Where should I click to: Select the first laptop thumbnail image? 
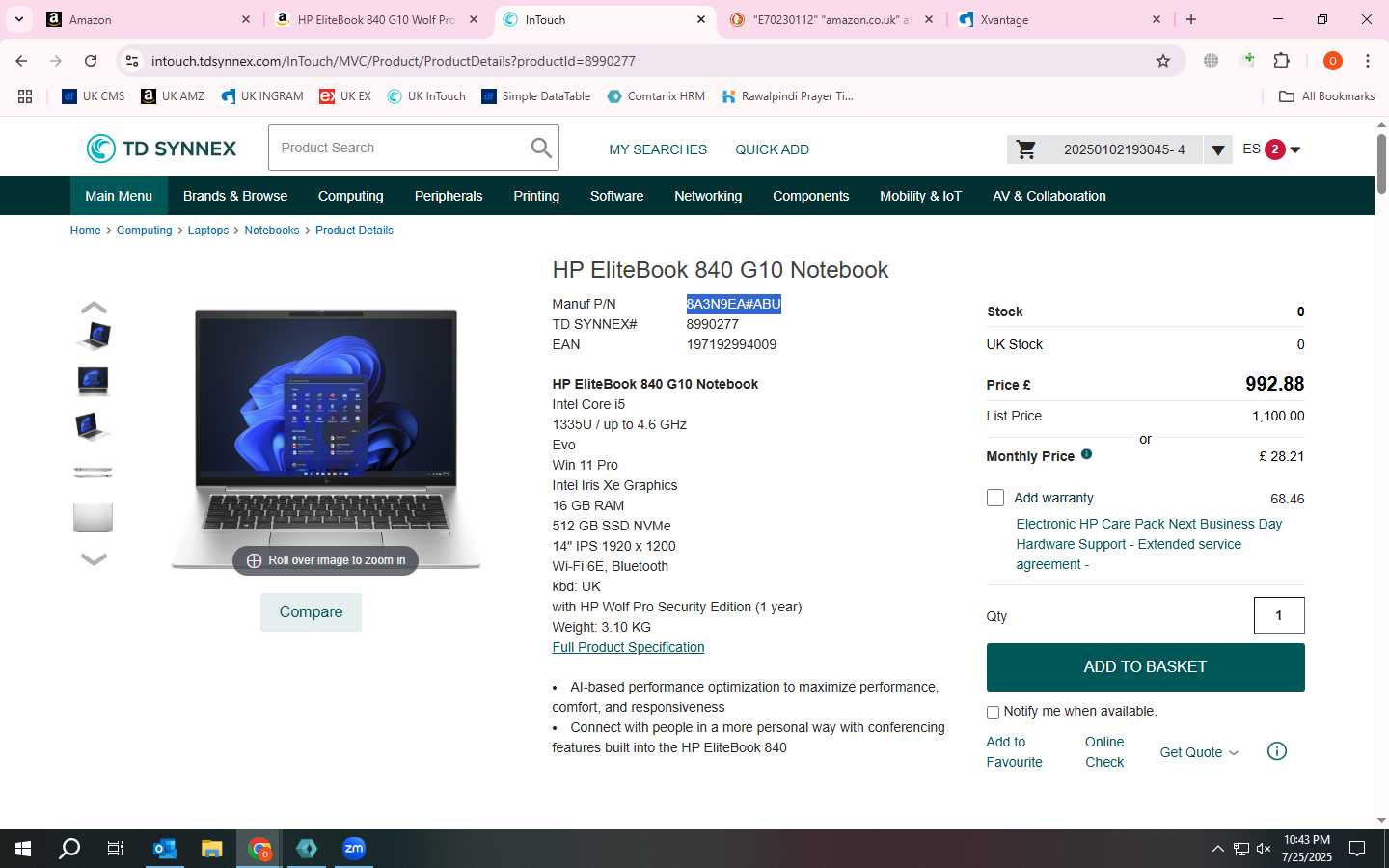click(x=94, y=335)
